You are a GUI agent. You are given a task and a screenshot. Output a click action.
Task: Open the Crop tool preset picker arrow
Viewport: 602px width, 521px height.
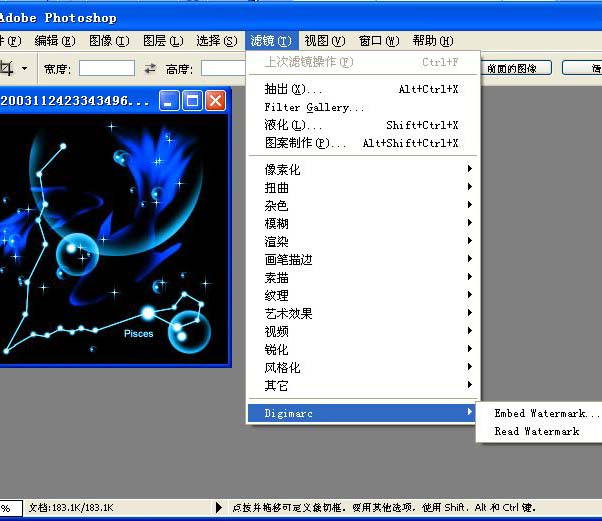point(25,69)
